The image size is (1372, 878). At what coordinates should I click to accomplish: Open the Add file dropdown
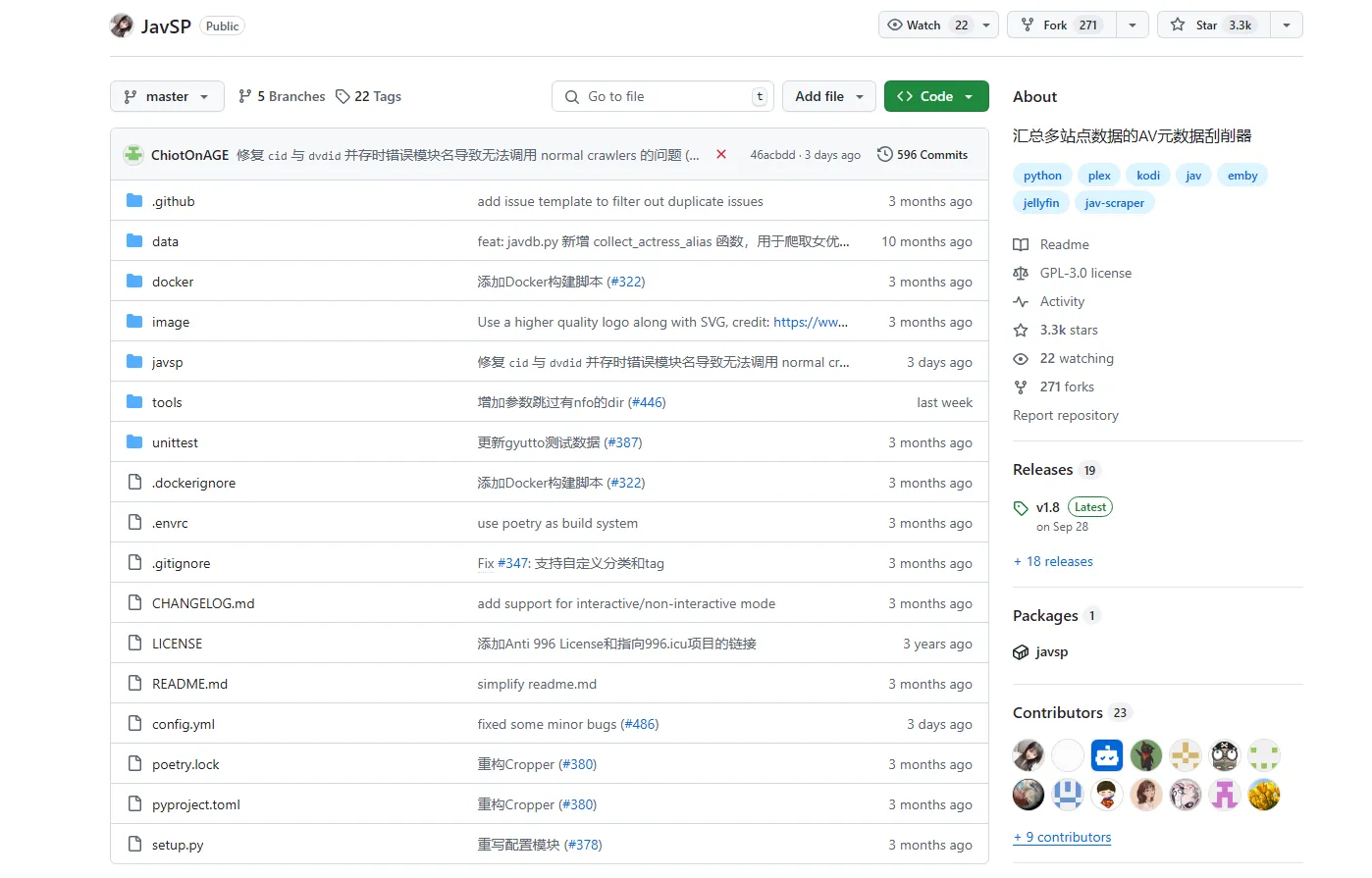828,97
